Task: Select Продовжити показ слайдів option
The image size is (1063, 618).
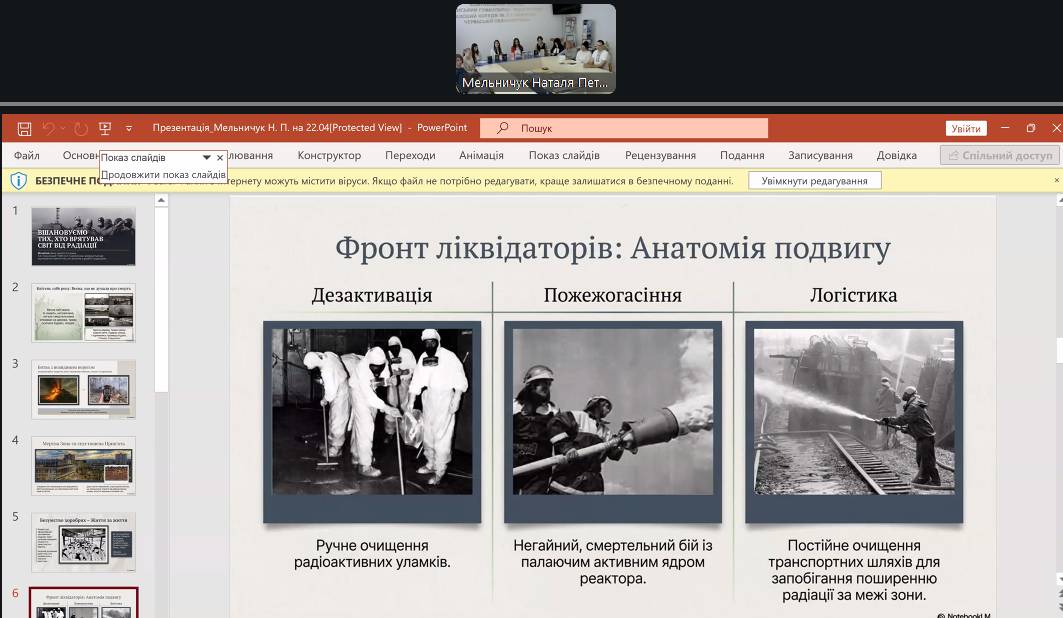Action: [x=163, y=174]
